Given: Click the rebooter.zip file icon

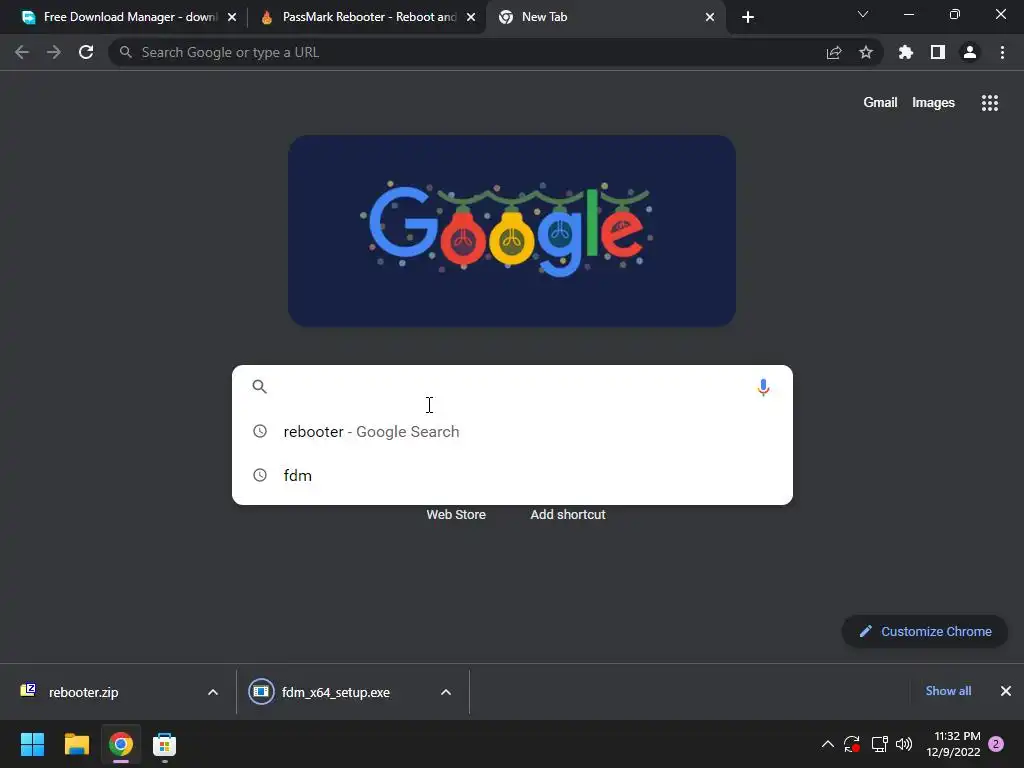Looking at the screenshot, I should [x=28, y=690].
